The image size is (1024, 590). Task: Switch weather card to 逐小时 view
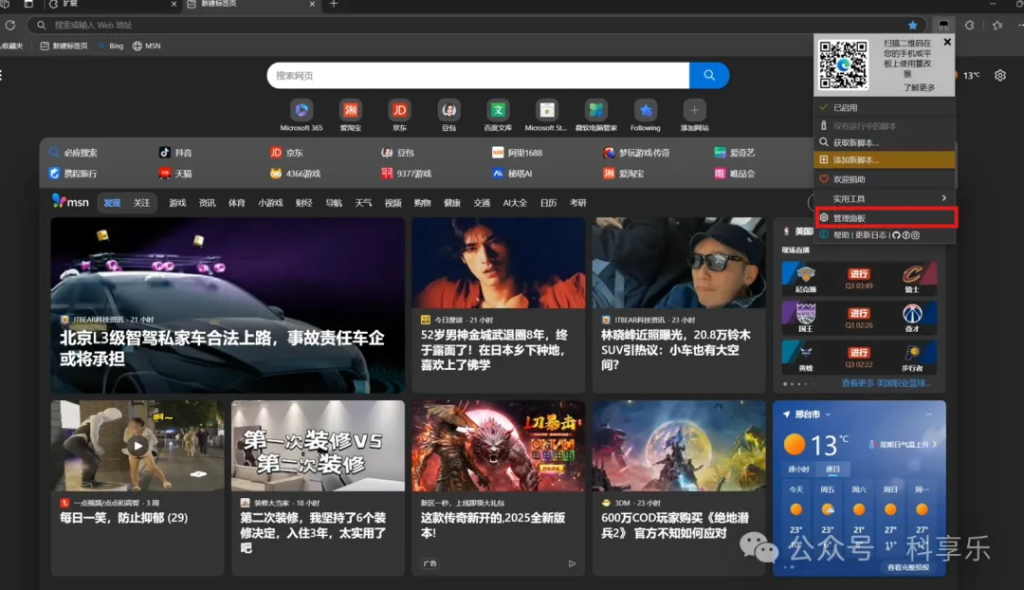click(798, 469)
